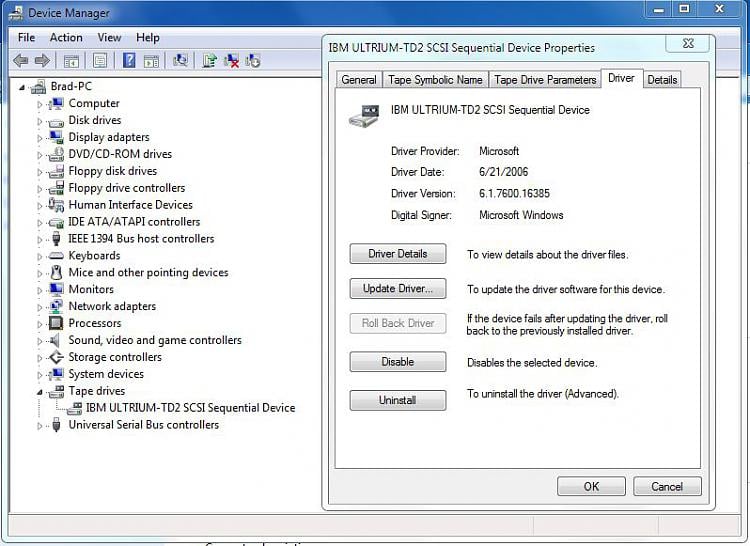Click driver date 6/21/2006 text
This screenshot has height=546, width=750.
pyautogui.click(x=504, y=172)
